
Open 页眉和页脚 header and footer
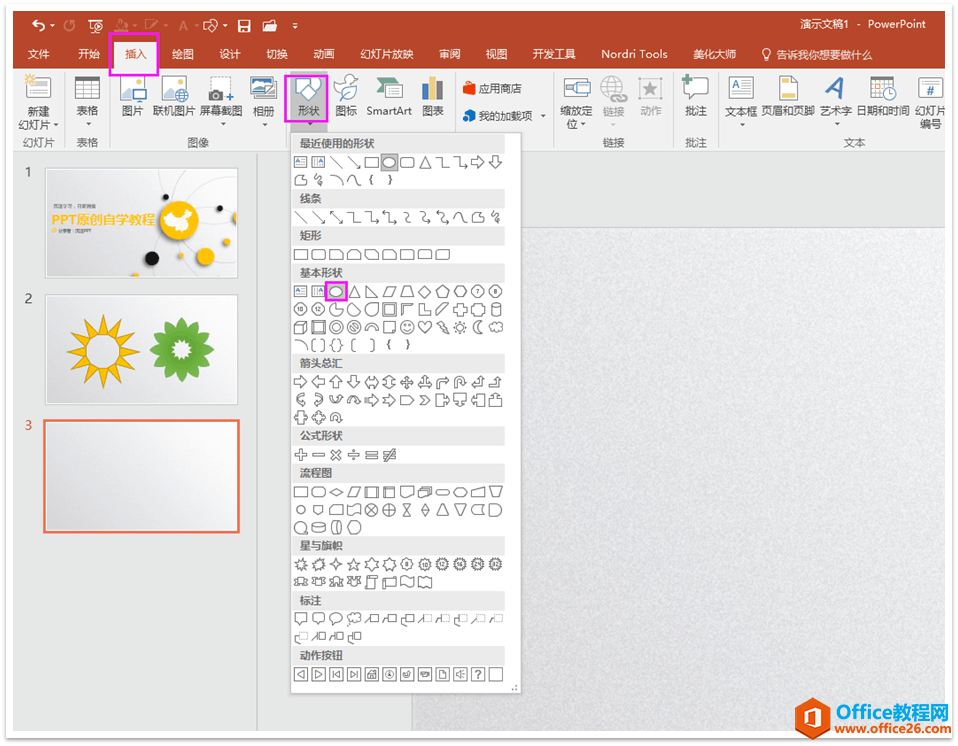coord(788,97)
